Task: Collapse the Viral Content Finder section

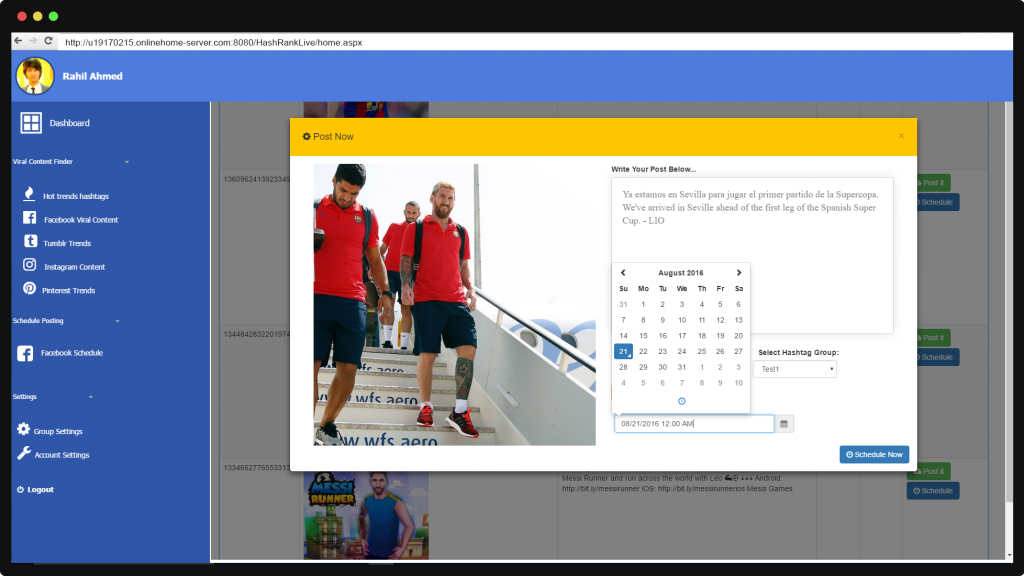Action: pyautogui.click(x=126, y=161)
